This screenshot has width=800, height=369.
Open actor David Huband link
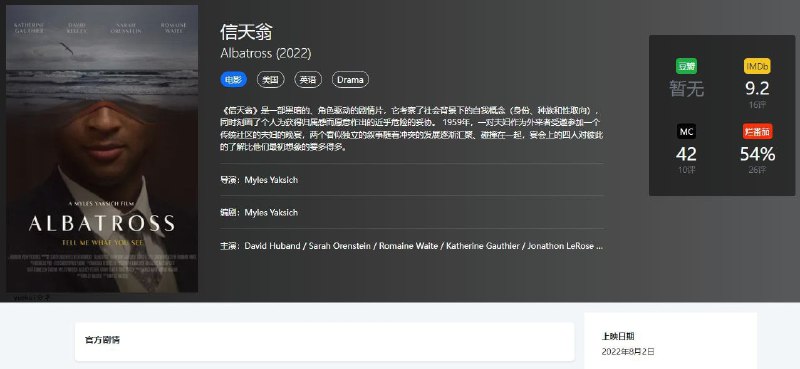pos(272,246)
